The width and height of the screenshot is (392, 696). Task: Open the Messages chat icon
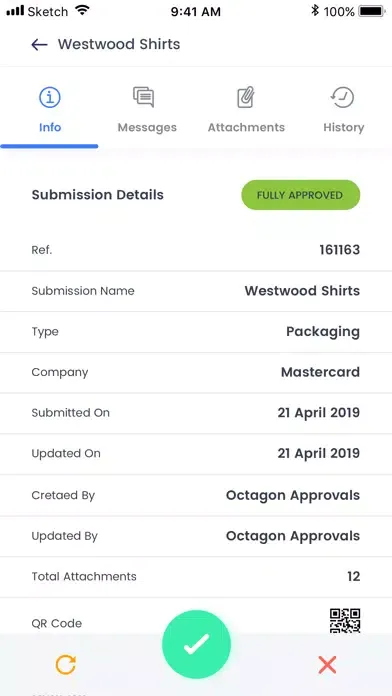144,97
